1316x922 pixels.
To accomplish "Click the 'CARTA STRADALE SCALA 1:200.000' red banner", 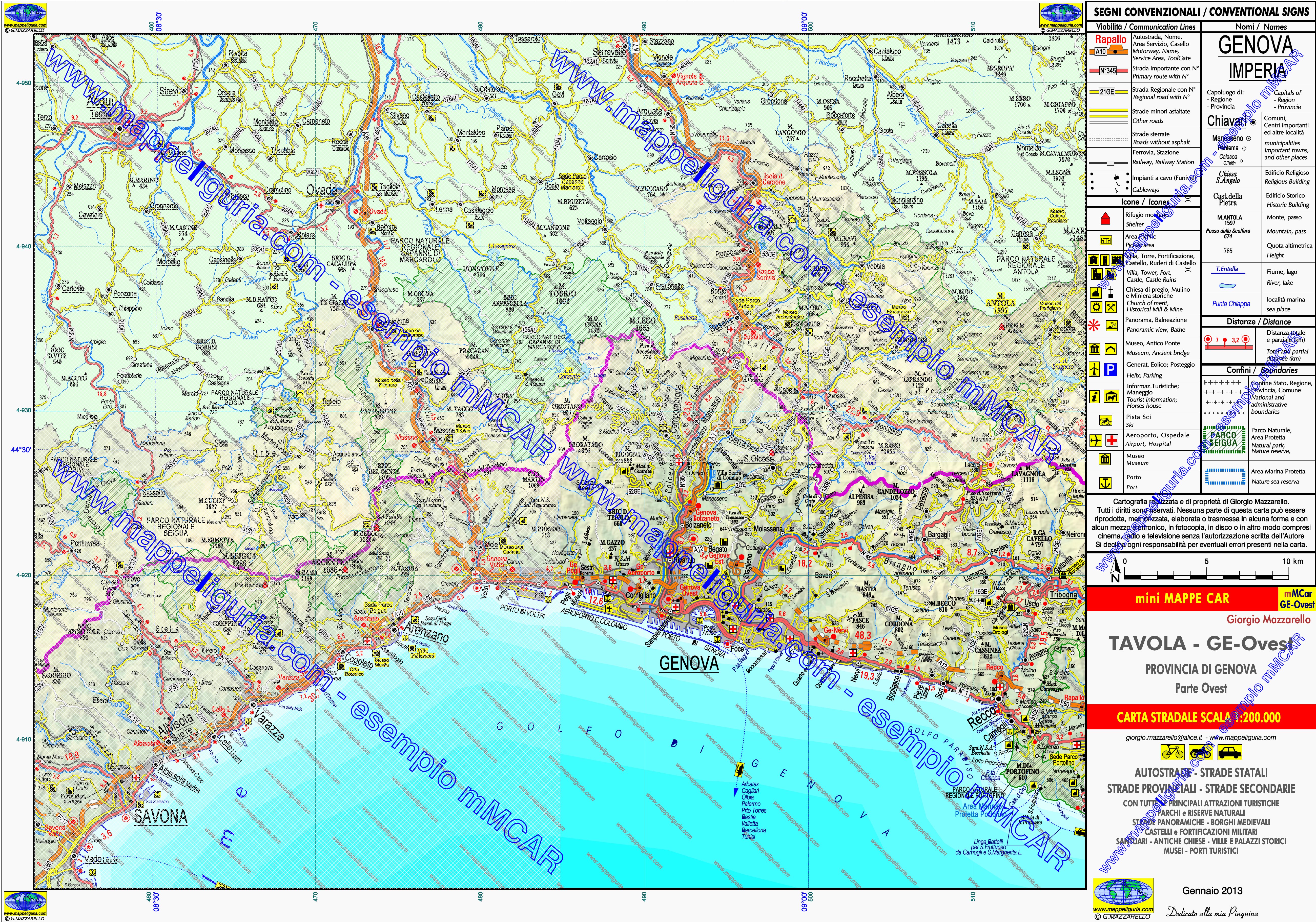I will coord(1201,717).
